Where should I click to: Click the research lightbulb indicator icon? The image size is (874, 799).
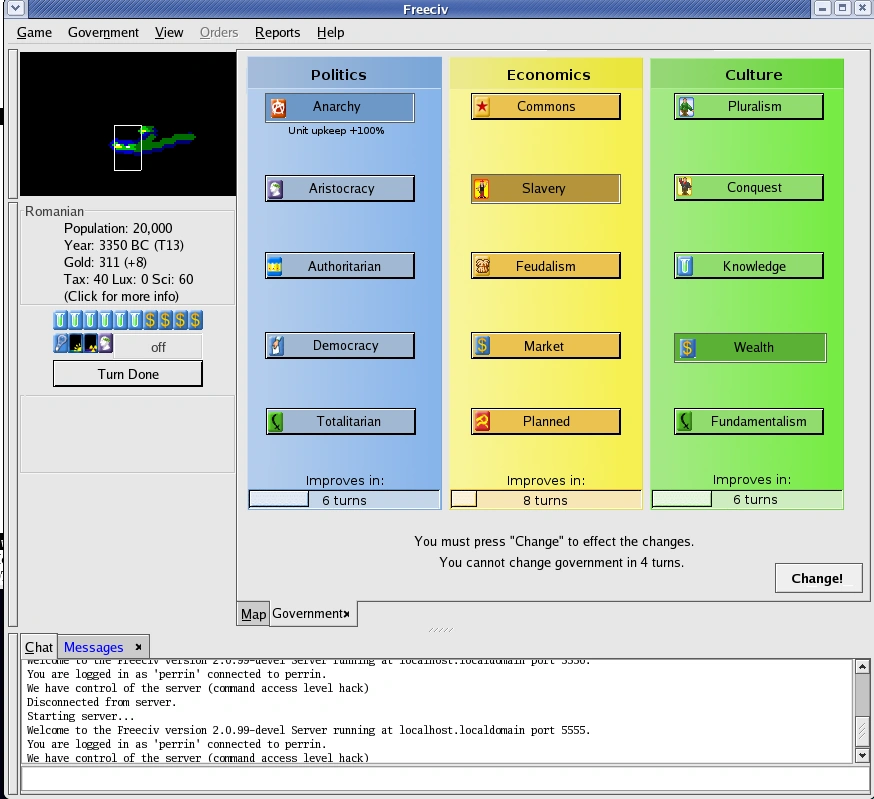[61, 344]
